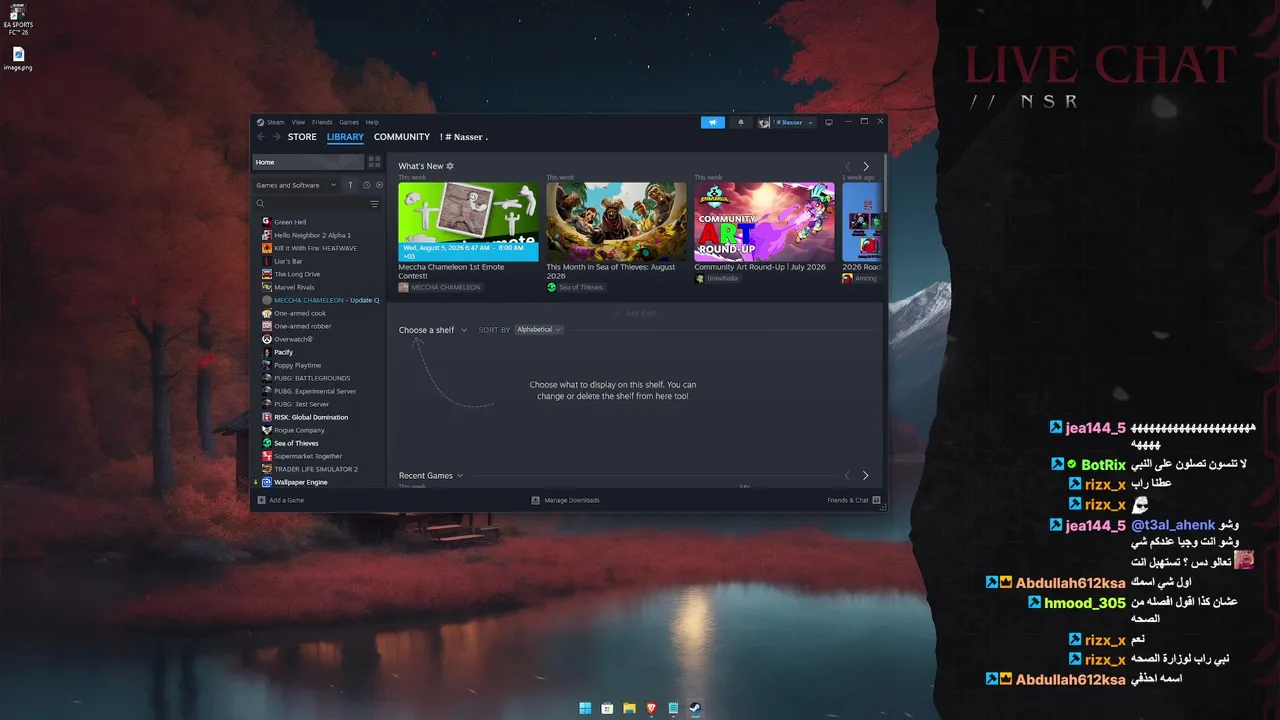Open Meccha Chameleon Emote Contest thumbnail
The image size is (1280, 720).
coord(468,222)
